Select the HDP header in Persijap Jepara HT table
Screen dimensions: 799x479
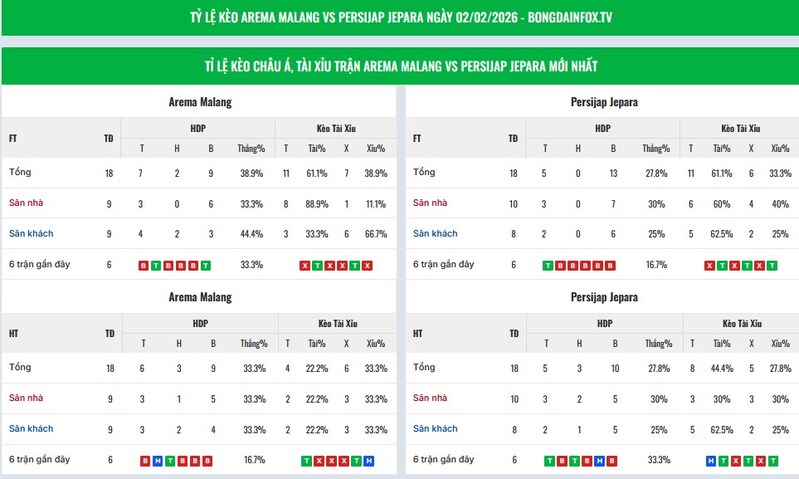click(x=602, y=324)
